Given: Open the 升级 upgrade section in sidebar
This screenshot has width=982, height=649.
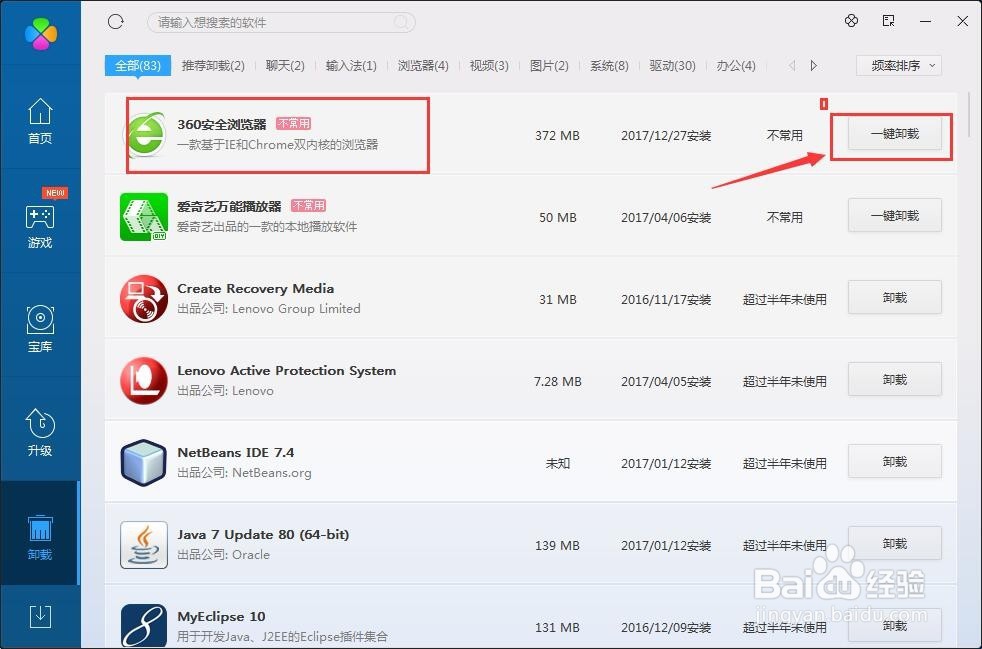Looking at the screenshot, I should 40,432.
